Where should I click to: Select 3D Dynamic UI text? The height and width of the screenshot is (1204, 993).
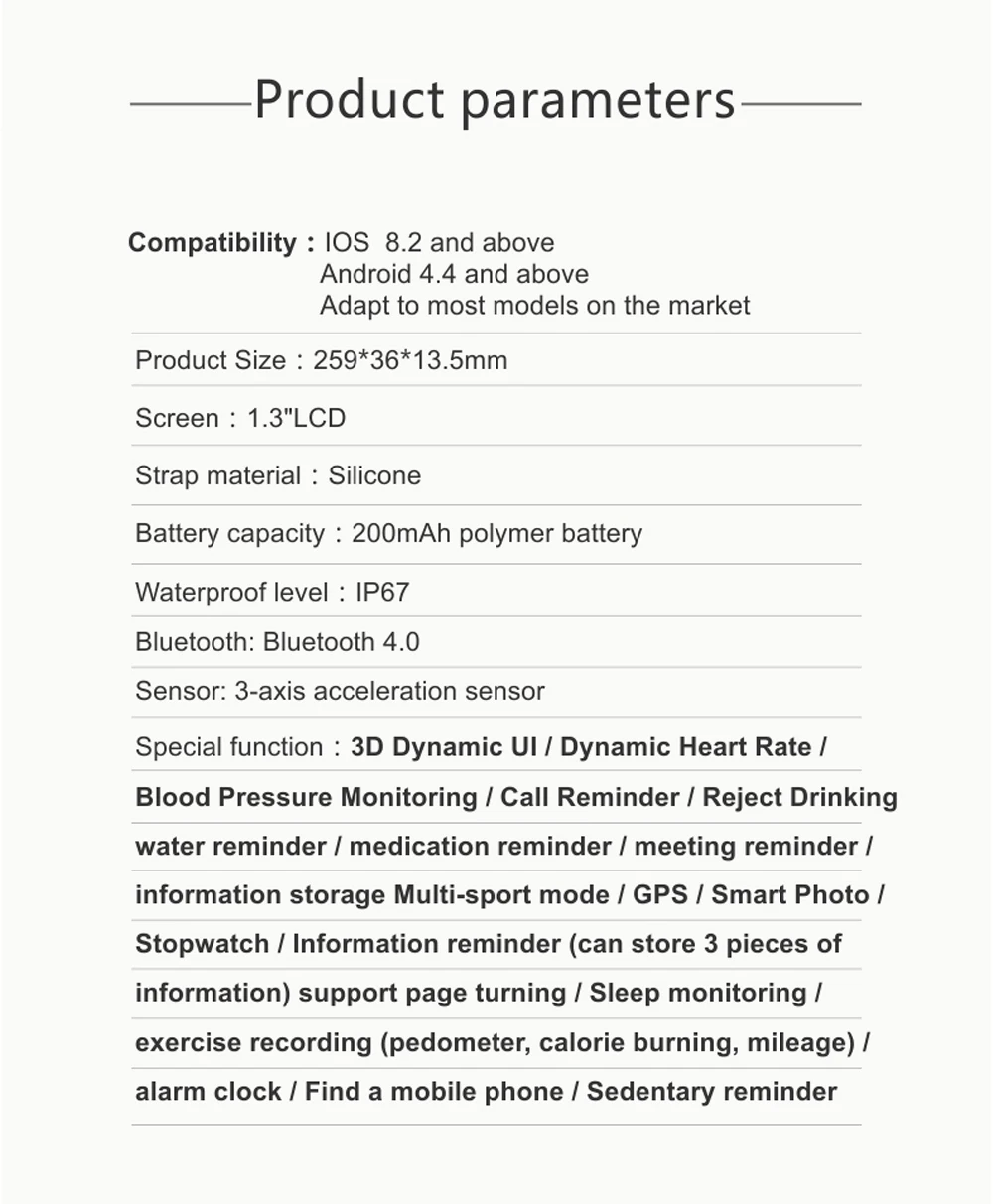(x=443, y=747)
